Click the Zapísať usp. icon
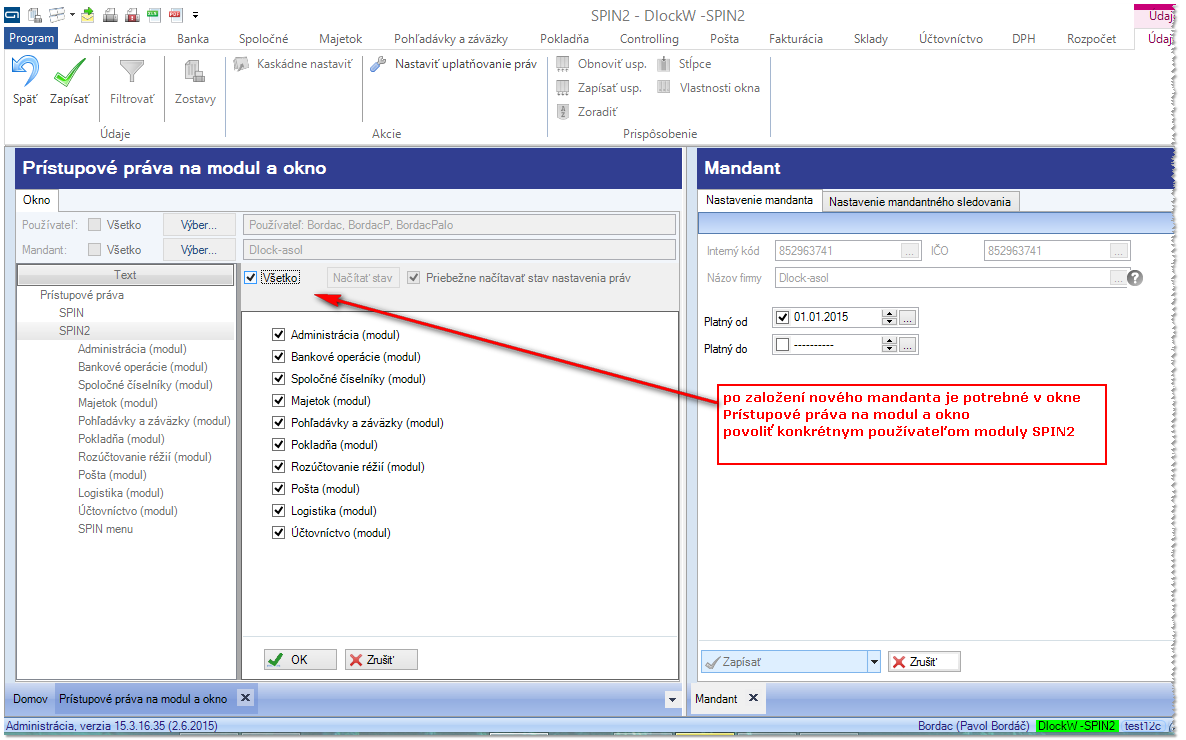Viewport: 1186px width, 740px height. click(x=563, y=88)
